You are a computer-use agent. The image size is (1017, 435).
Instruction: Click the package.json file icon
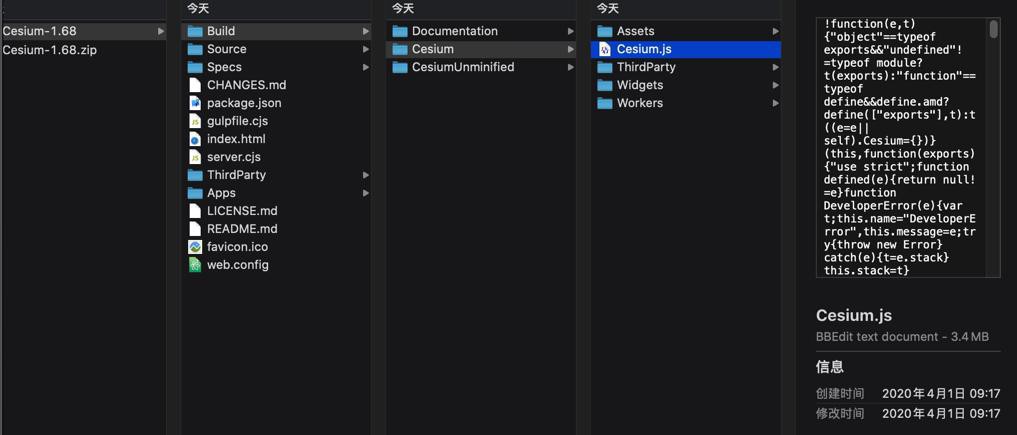195,103
